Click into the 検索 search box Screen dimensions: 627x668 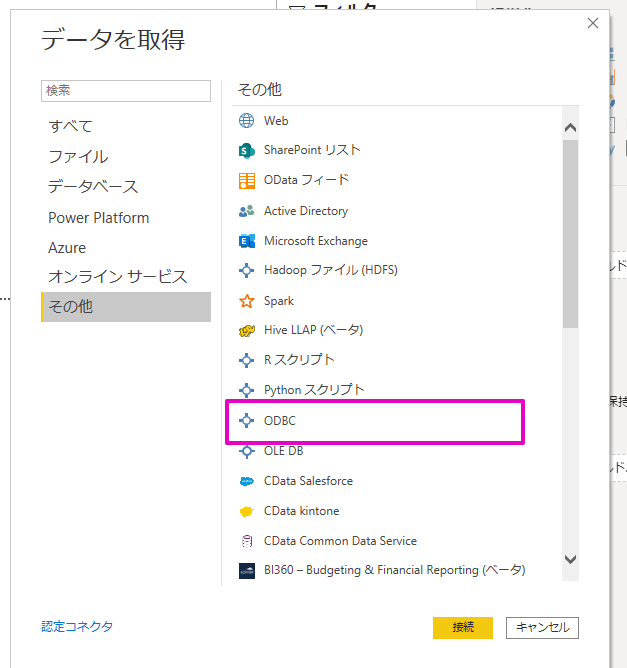click(126, 91)
